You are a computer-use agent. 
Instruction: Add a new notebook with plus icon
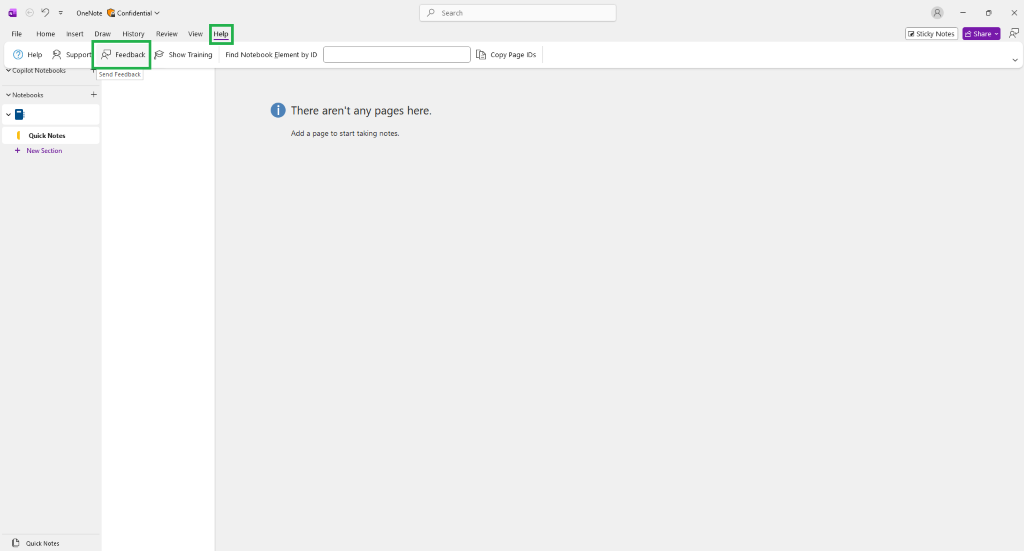tap(93, 95)
